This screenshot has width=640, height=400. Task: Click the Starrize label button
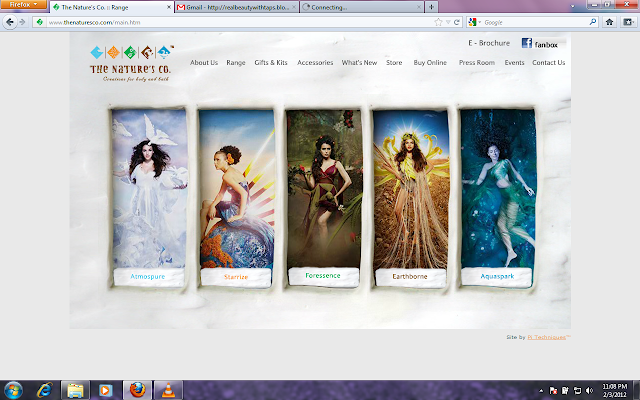[x=236, y=277]
